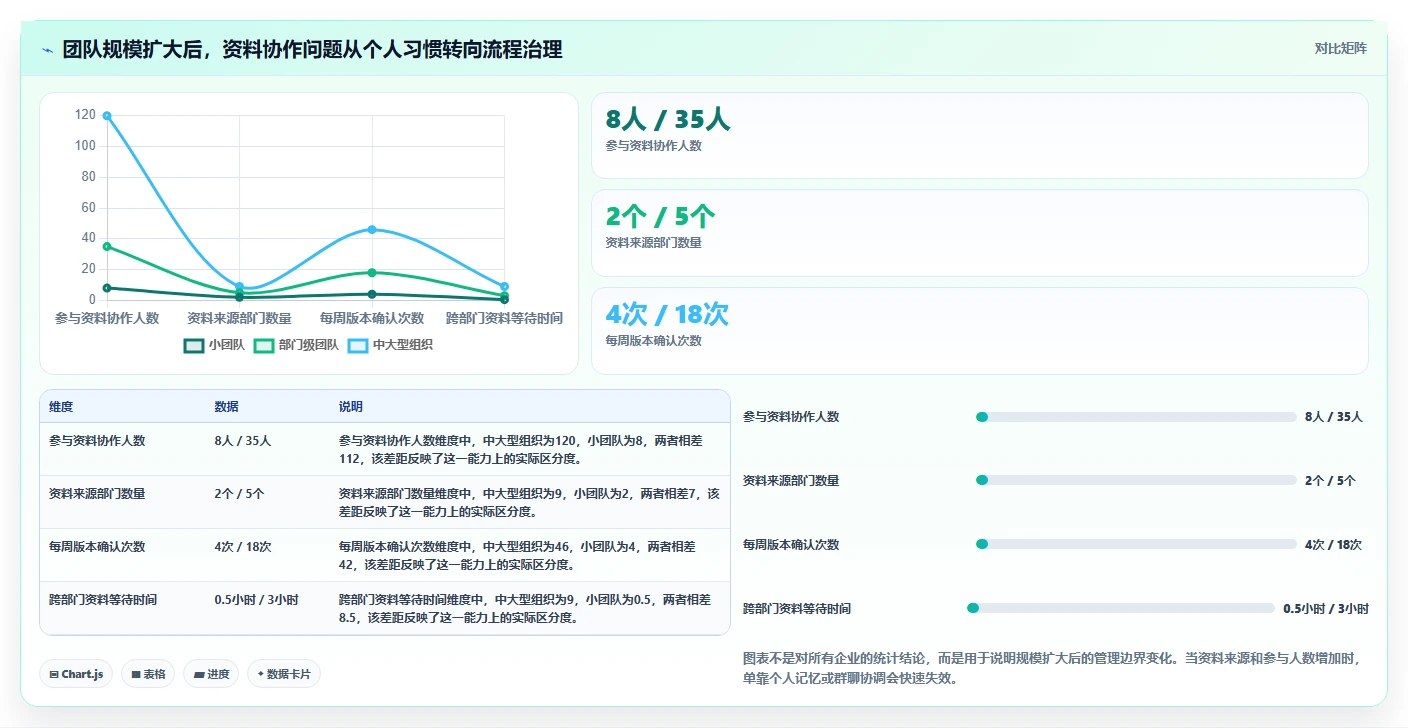Click the 跨部门资料等待时间 x-axis chart label
This screenshot has width=1408, height=728.
point(504,318)
